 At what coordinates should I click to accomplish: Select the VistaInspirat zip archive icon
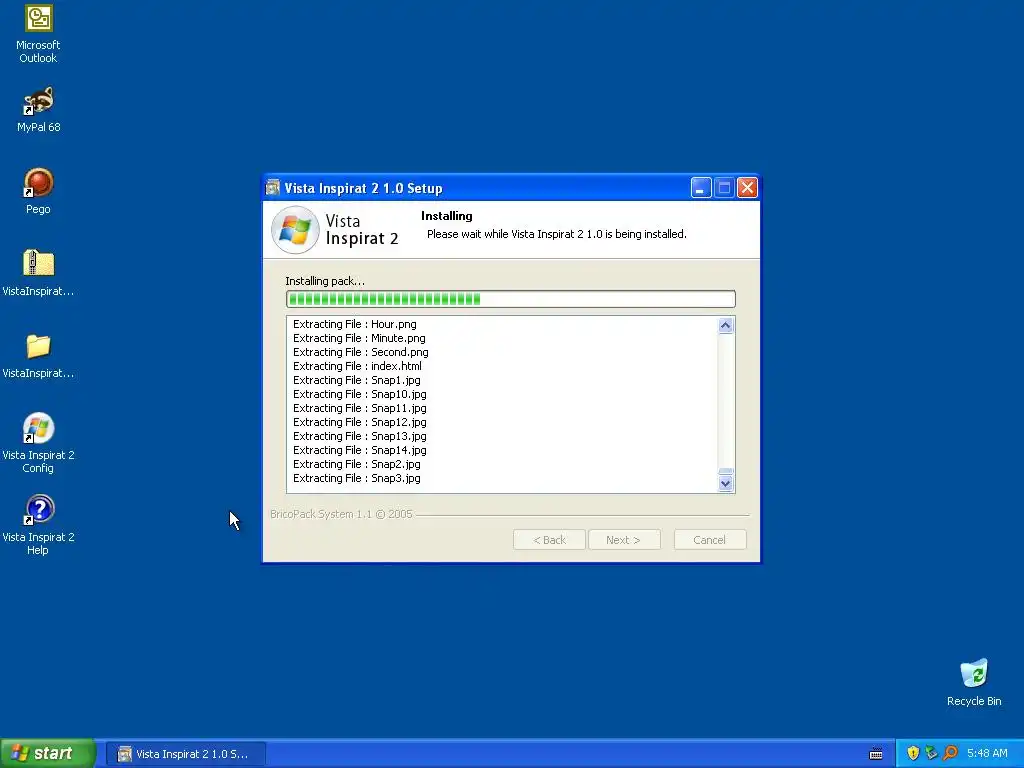click(38, 272)
